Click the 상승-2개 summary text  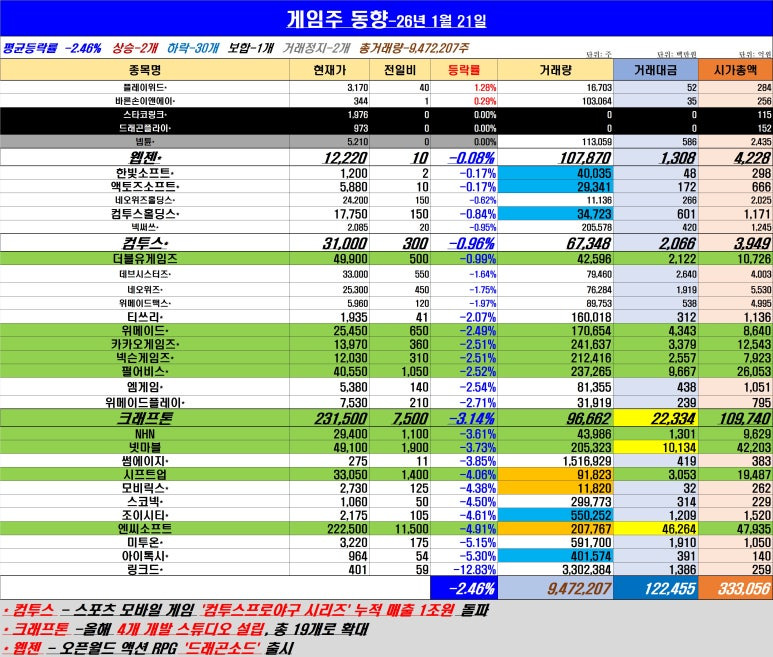click(x=135, y=48)
